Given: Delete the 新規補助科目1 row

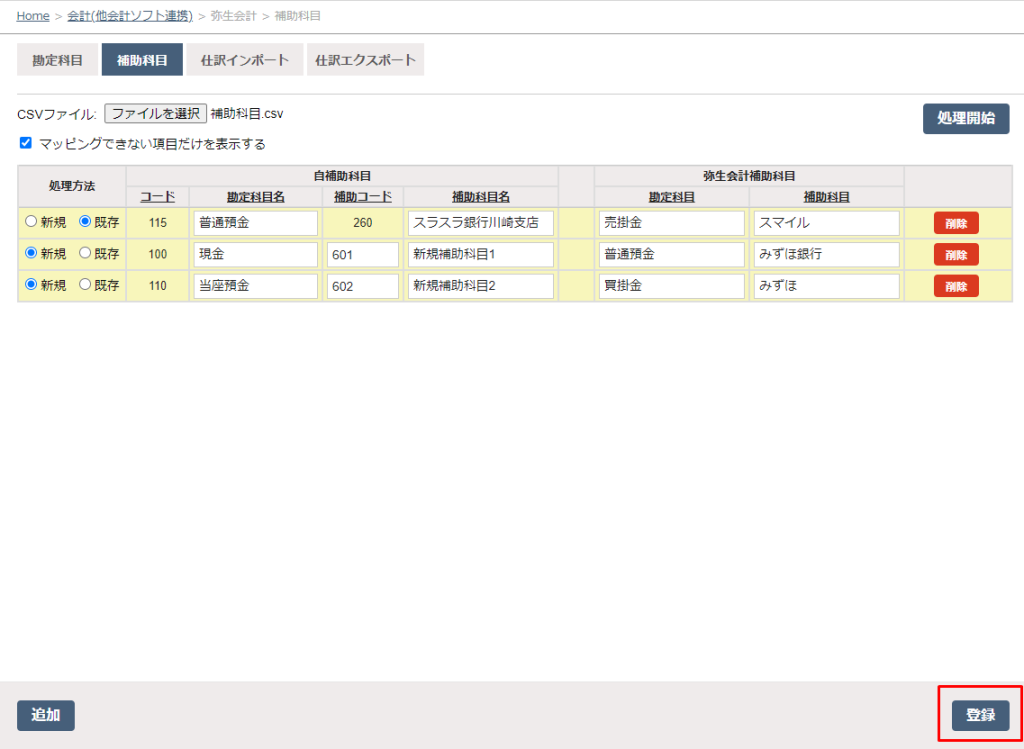Looking at the screenshot, I should point(956,254).
